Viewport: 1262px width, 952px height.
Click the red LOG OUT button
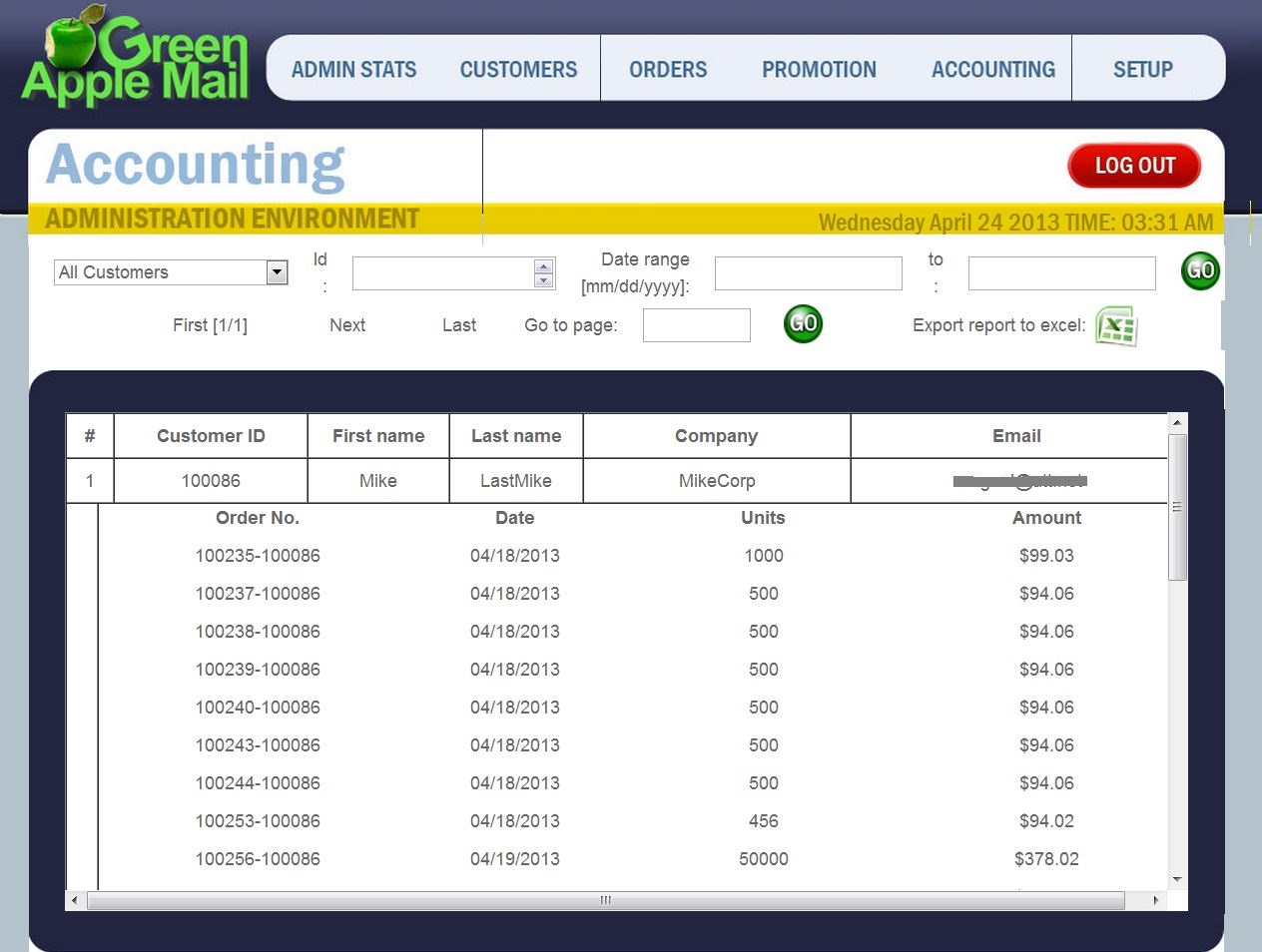[x=1134, y=166]
